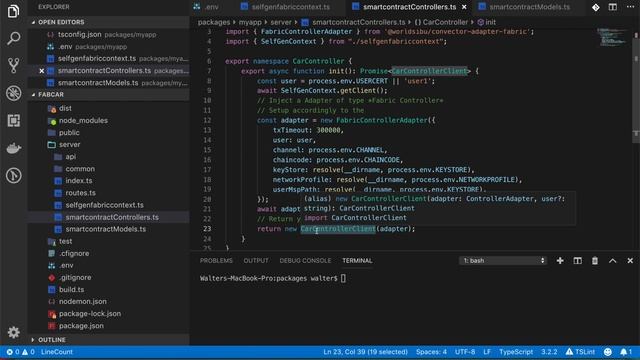
Task: Open the Docker view in activity bar
Action: pyautogui.click(x=13, y=148)
